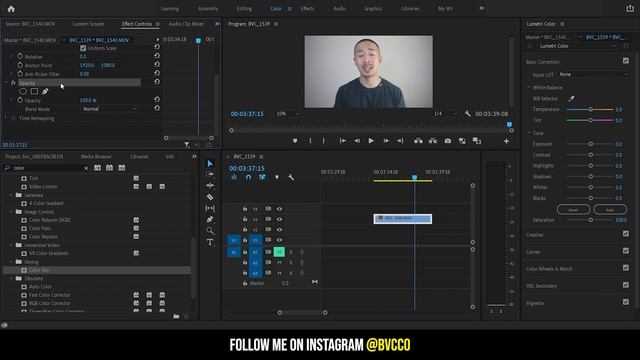Collapse the Image Control folder

coord(11,212)
